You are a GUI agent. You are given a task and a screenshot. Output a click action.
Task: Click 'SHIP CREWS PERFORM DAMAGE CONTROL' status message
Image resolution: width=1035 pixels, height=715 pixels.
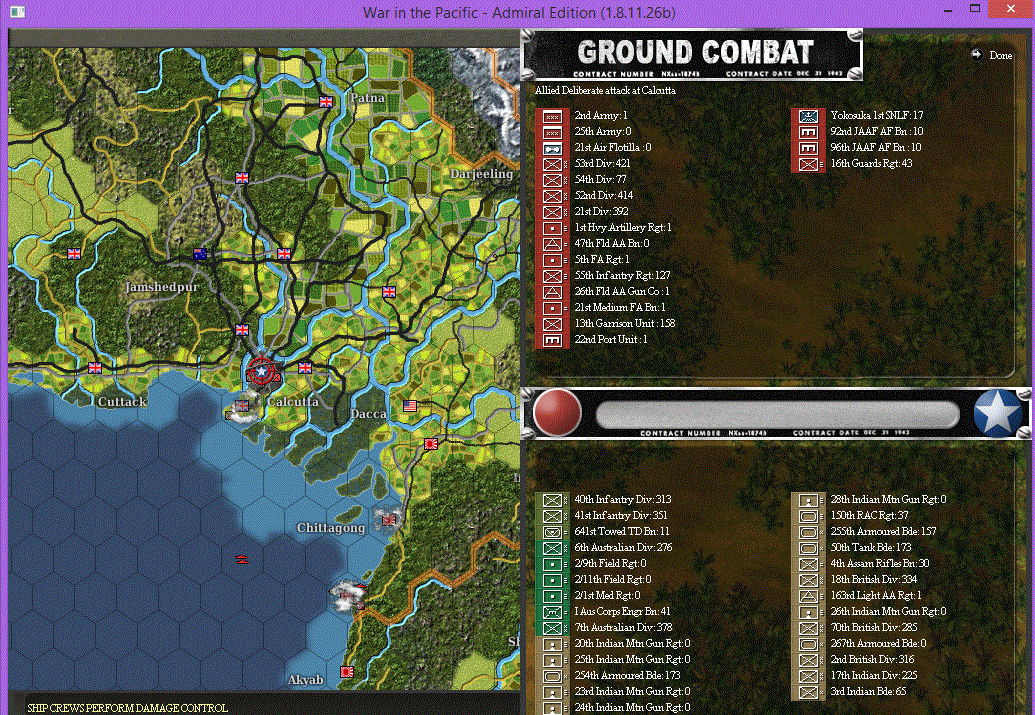(127, 708)
